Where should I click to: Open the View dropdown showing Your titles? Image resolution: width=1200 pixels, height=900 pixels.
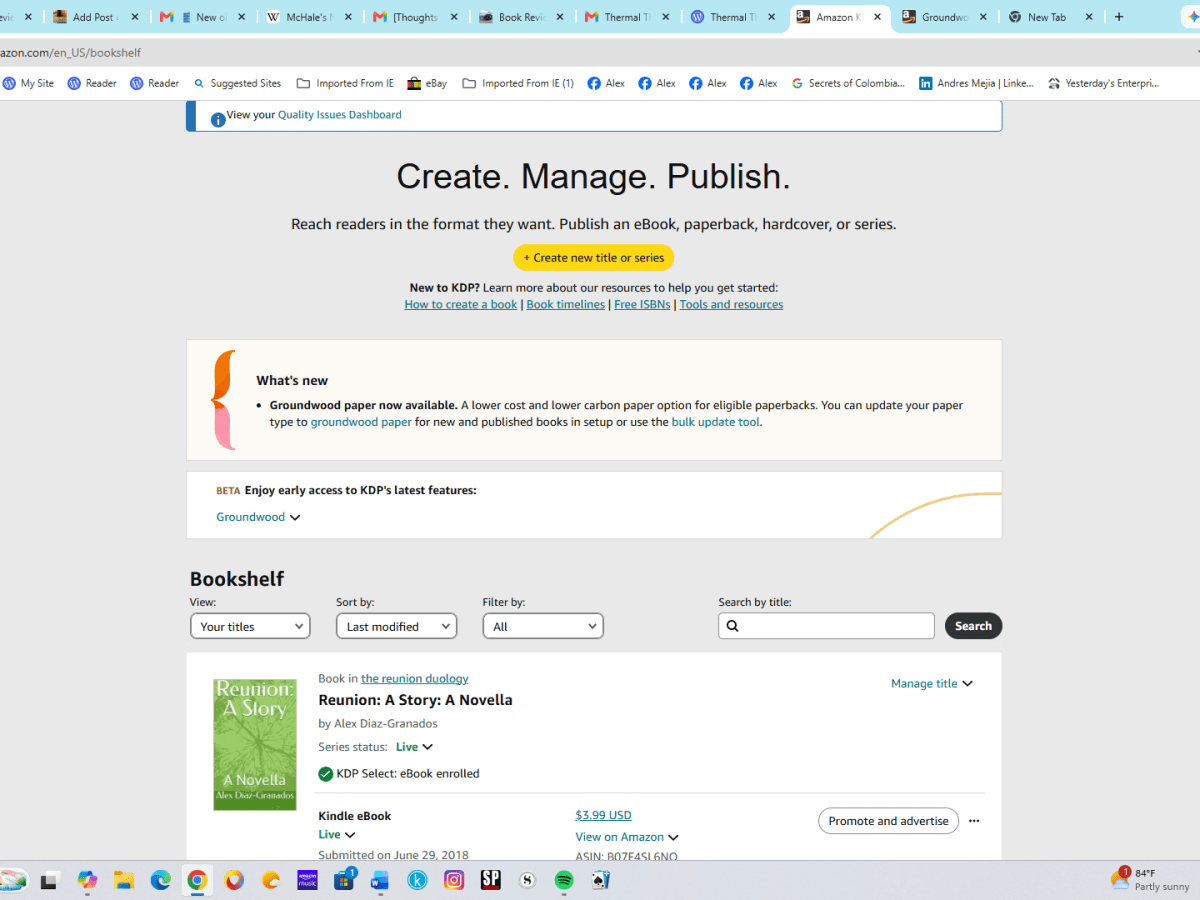tap(250, 626)
